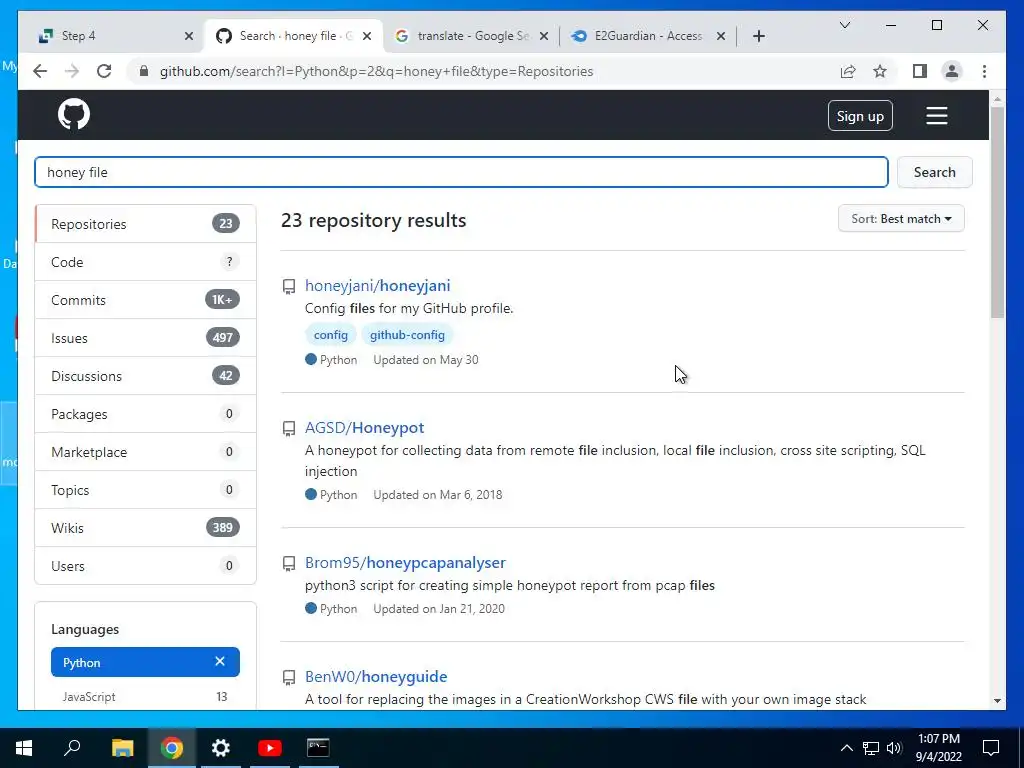Close the GitHub search tab
Viewport: 1024px width, 768px height.
click(367, 36)
